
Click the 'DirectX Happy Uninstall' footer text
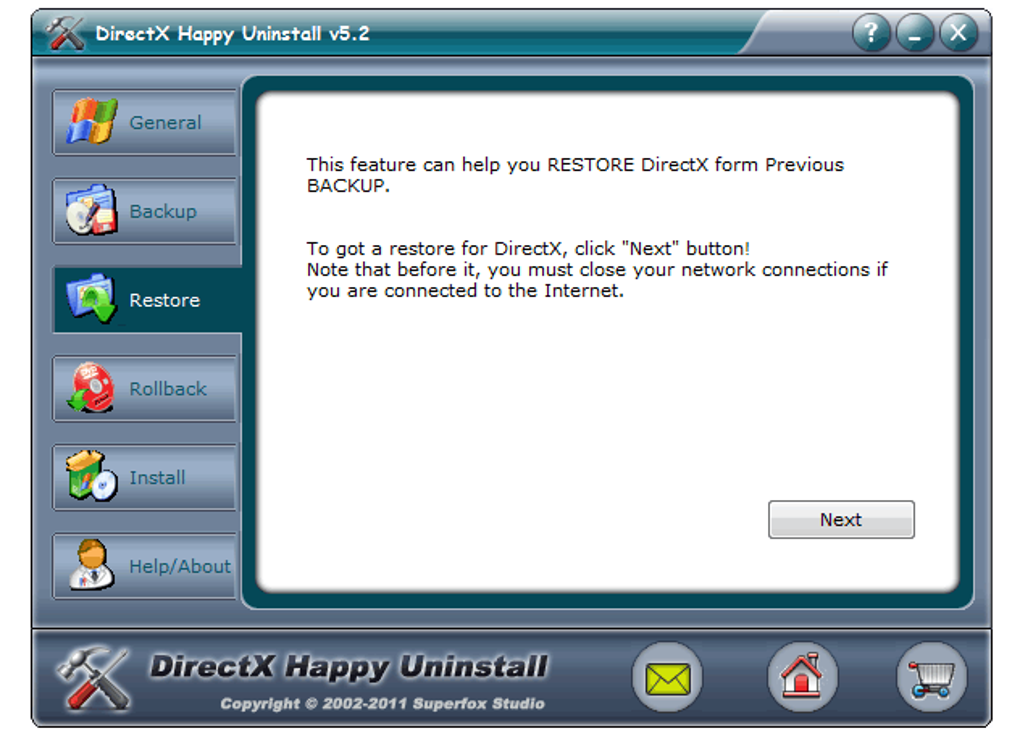pos(349,667)
